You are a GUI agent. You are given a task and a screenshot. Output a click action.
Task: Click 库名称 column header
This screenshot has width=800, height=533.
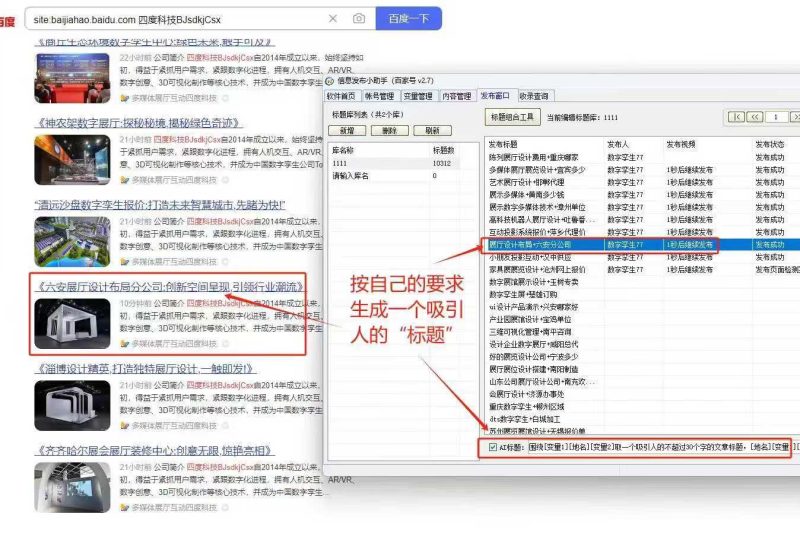(x=343, y=150)
